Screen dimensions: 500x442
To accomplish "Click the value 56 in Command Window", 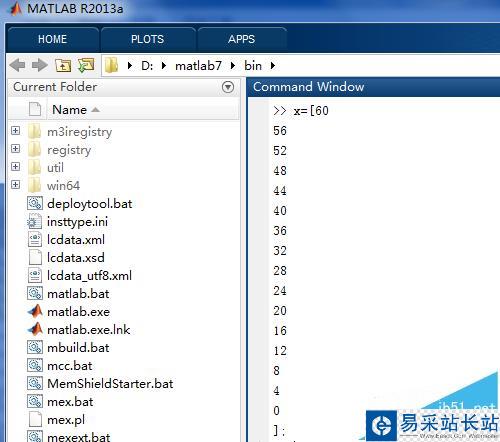I will pyautogui.click(x=280, y=131).
